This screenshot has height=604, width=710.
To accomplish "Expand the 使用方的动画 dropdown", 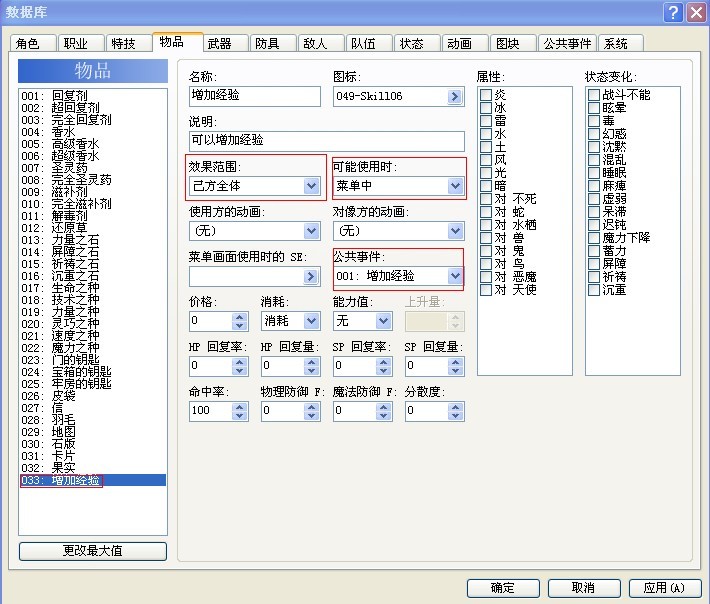I will pos(255,231).
